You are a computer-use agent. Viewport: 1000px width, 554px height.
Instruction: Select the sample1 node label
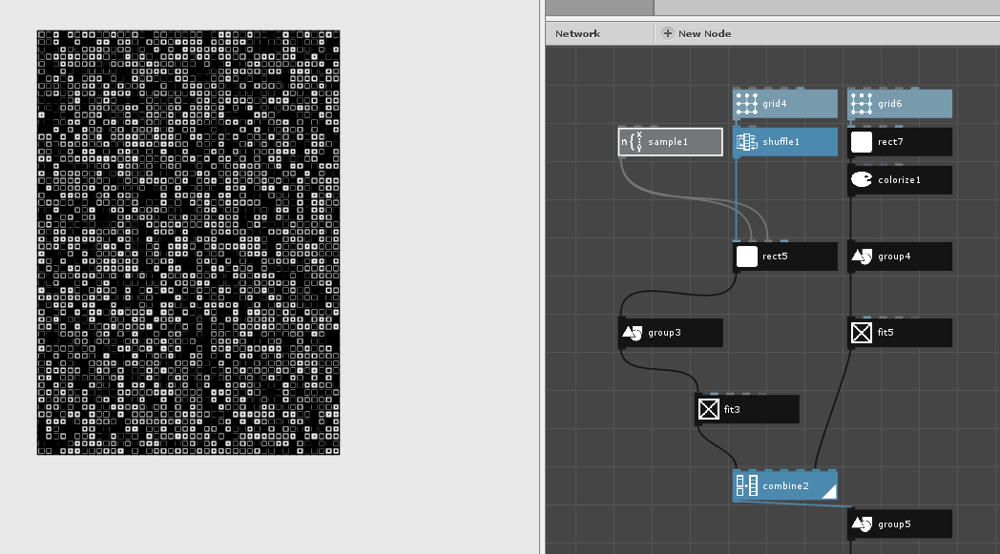(x=668, y=142)
